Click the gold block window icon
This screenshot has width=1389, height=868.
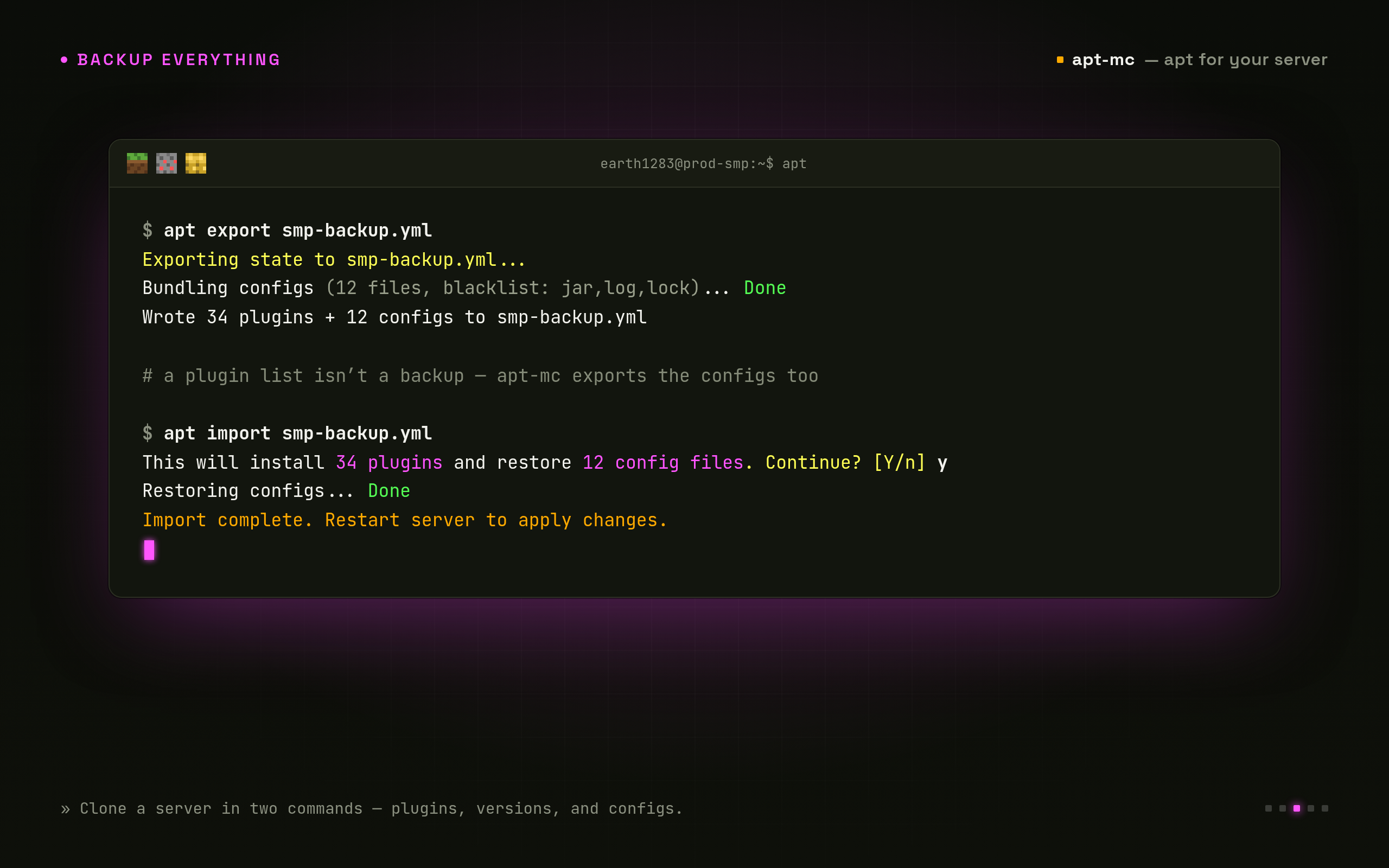point(196,163)
